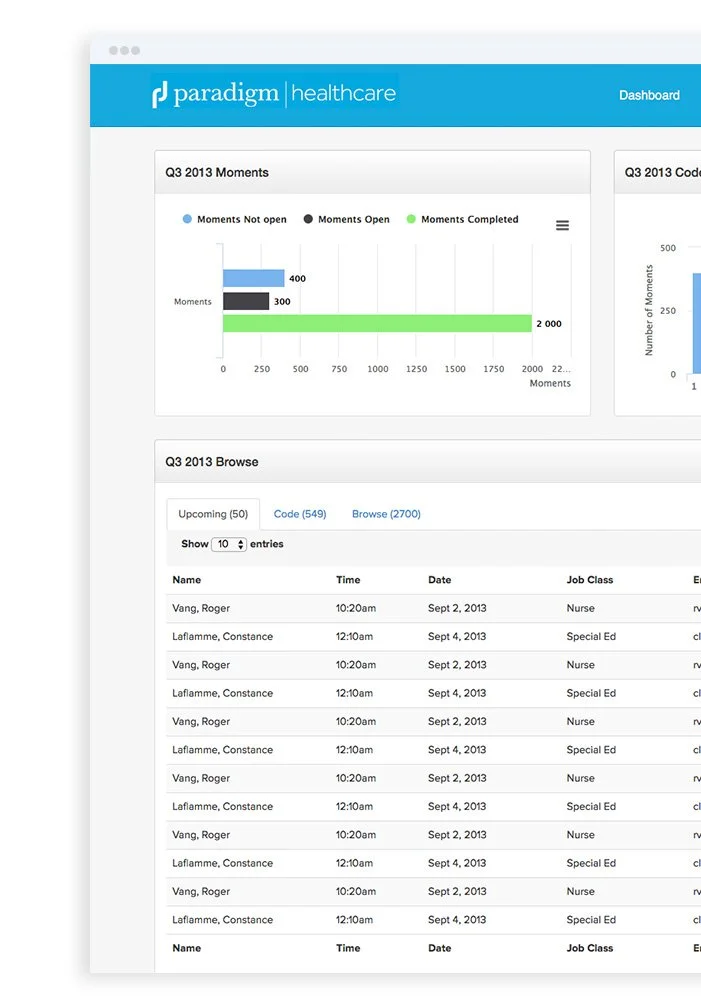The image size is (701, 1008).
Task: Click the Q3 2013 Browse panel title
Action: [212, 462]
